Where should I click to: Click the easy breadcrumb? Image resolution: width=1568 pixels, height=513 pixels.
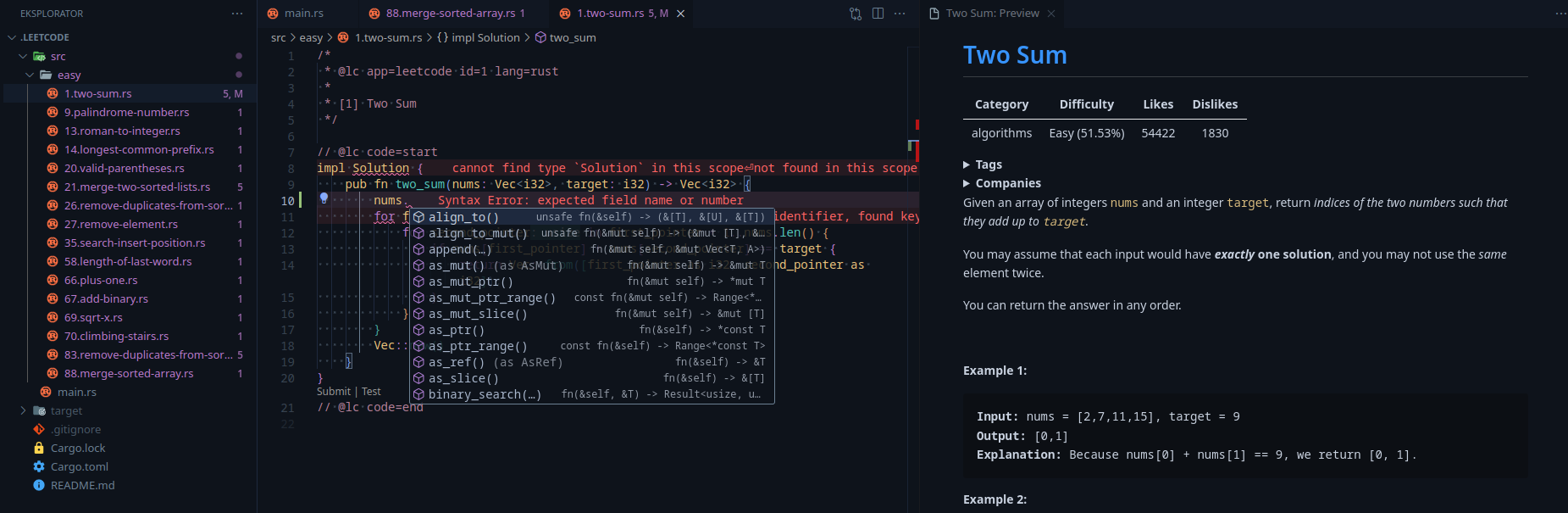[311, 37]
